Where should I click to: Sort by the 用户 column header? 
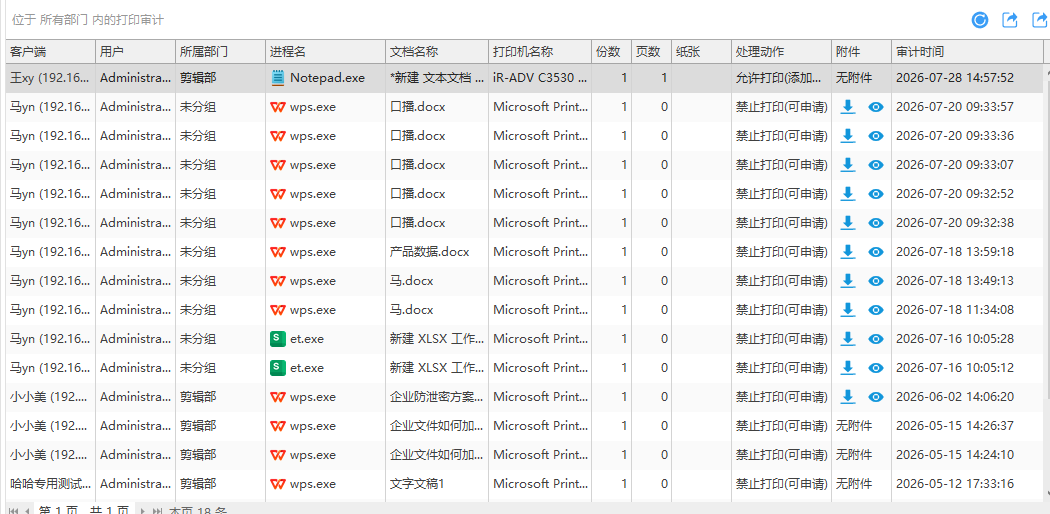[135, 52]
